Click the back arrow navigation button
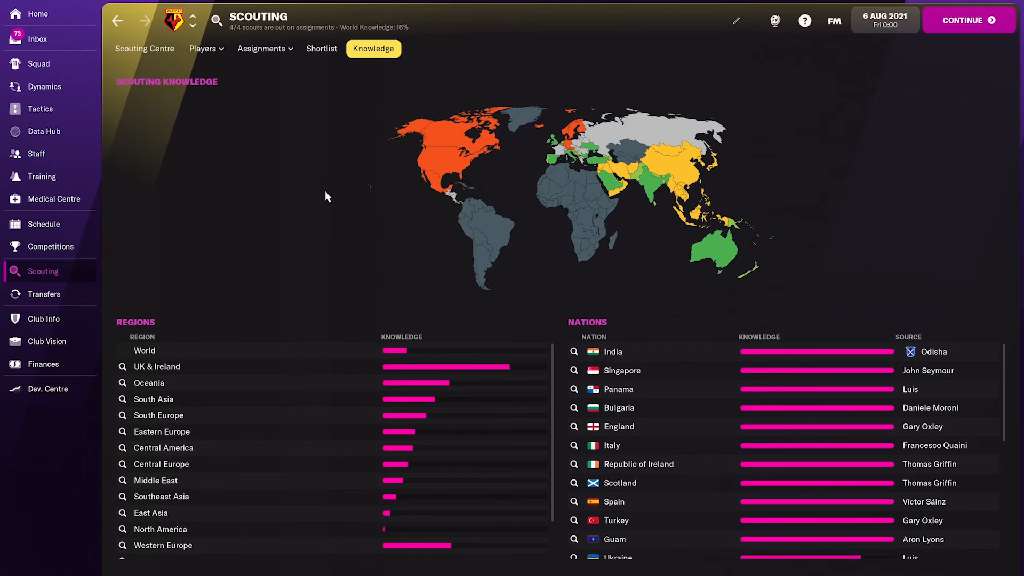The image size is (1024, 576). point(118,21)
